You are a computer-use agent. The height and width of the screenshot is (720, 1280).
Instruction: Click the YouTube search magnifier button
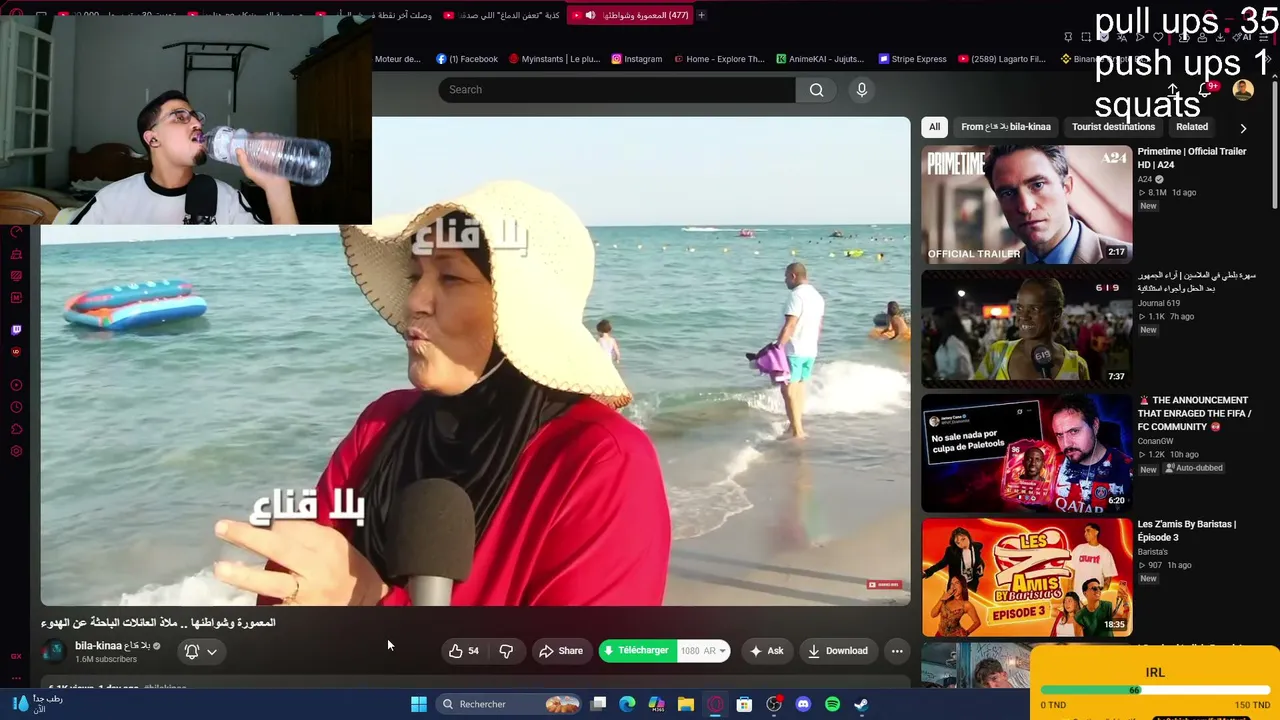[817, 90]
